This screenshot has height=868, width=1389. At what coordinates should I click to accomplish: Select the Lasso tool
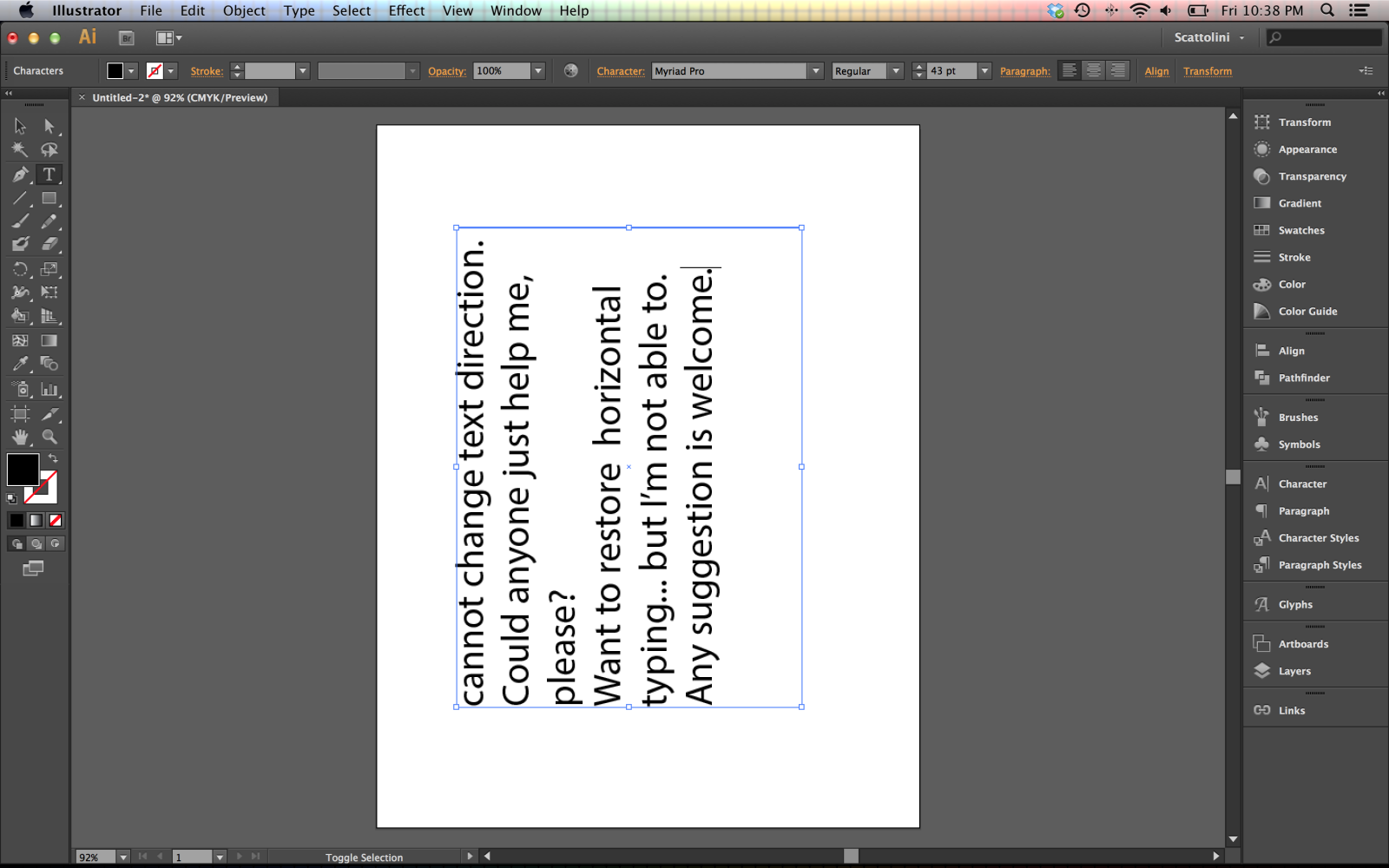(x=49, y=150)
